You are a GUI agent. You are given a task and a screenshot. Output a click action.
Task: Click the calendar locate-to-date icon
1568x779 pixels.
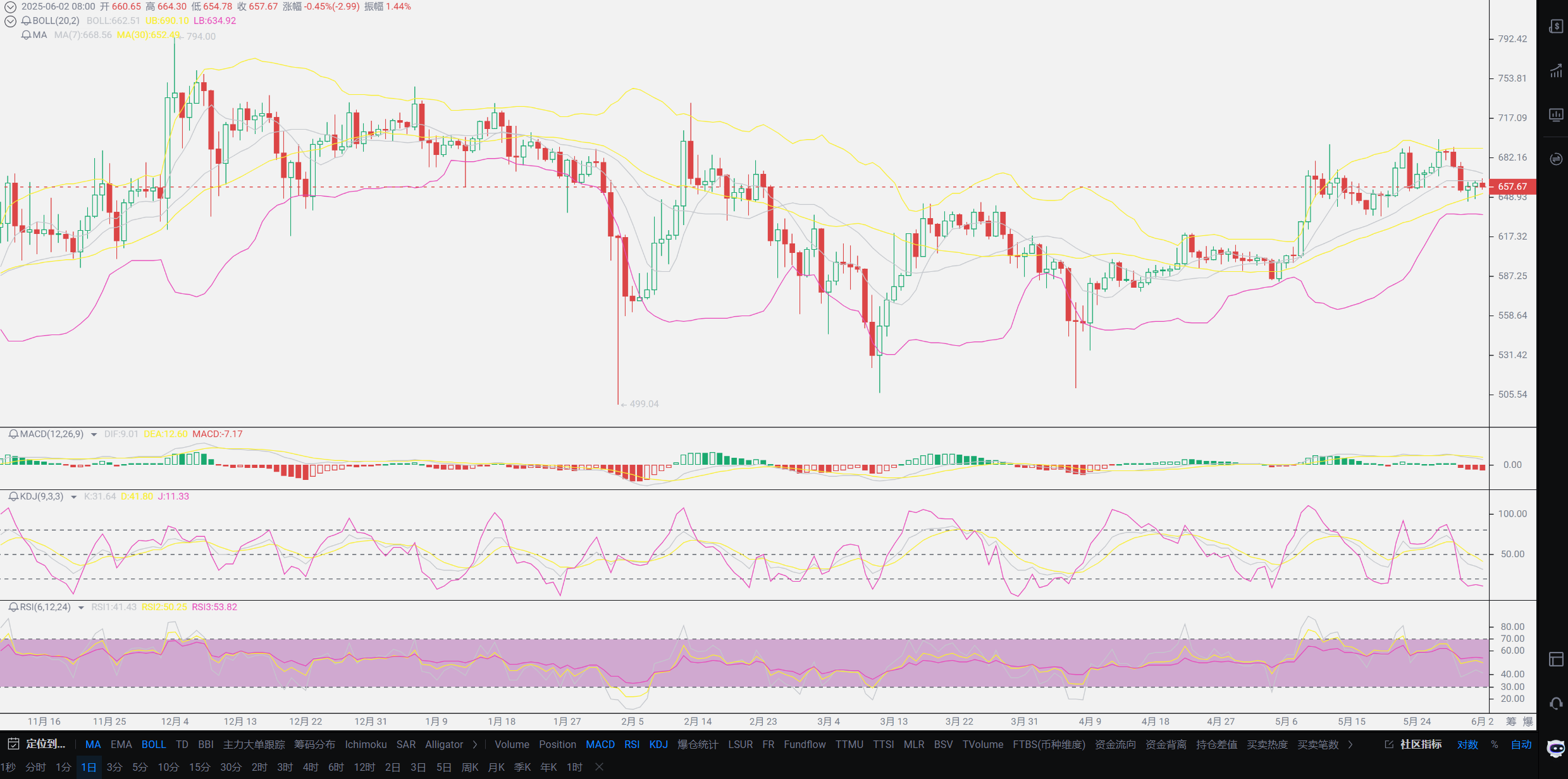click(x=13, y=744)
